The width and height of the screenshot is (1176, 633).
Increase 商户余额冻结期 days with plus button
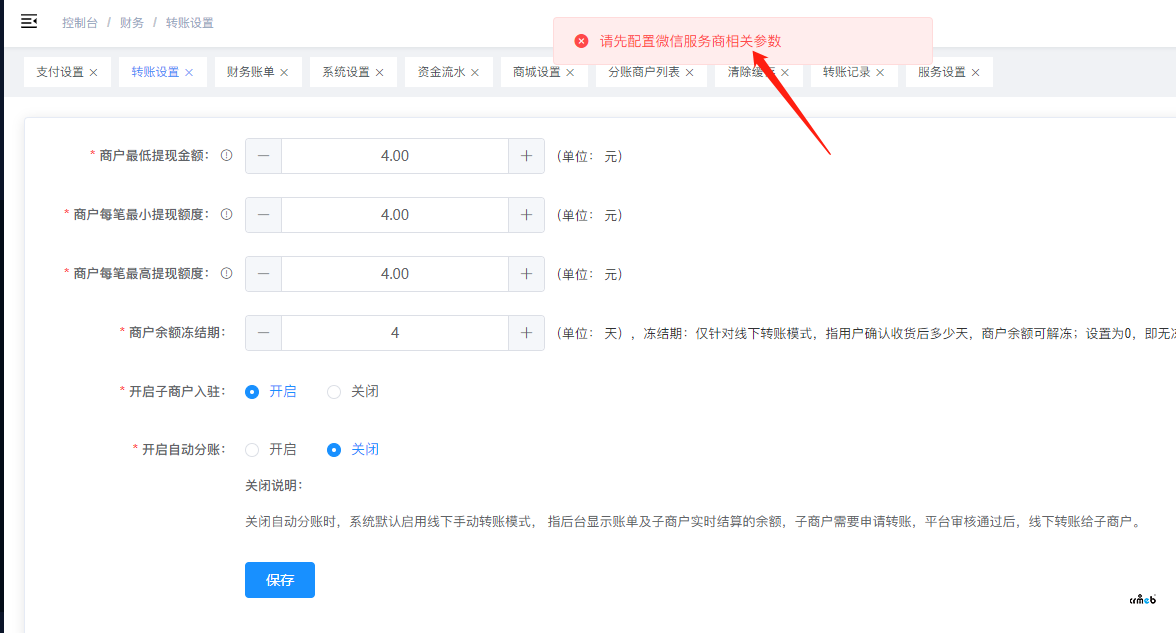pyautogui.click(x=526, y=333)
